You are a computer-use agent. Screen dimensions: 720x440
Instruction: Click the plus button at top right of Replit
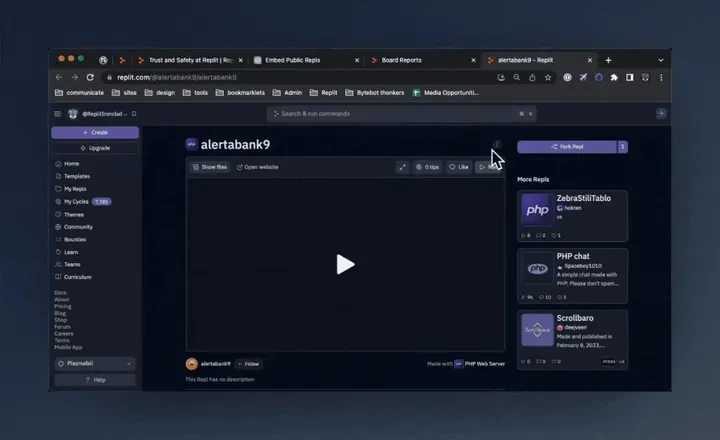tap(661, 113)
